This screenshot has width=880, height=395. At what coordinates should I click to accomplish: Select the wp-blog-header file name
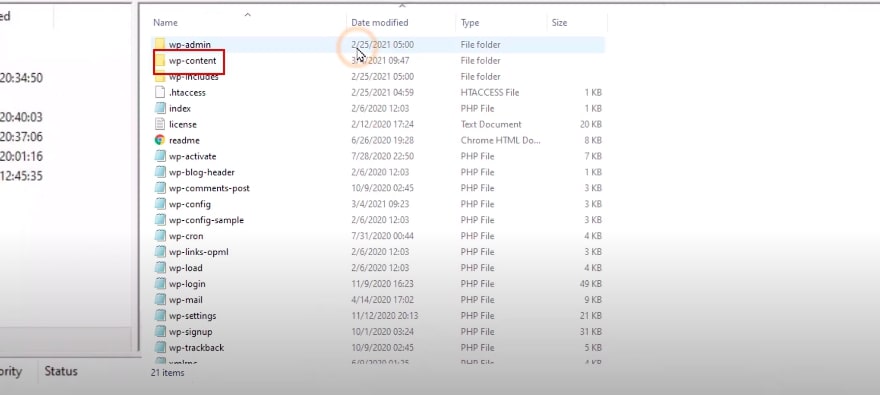tap(202, 172)
